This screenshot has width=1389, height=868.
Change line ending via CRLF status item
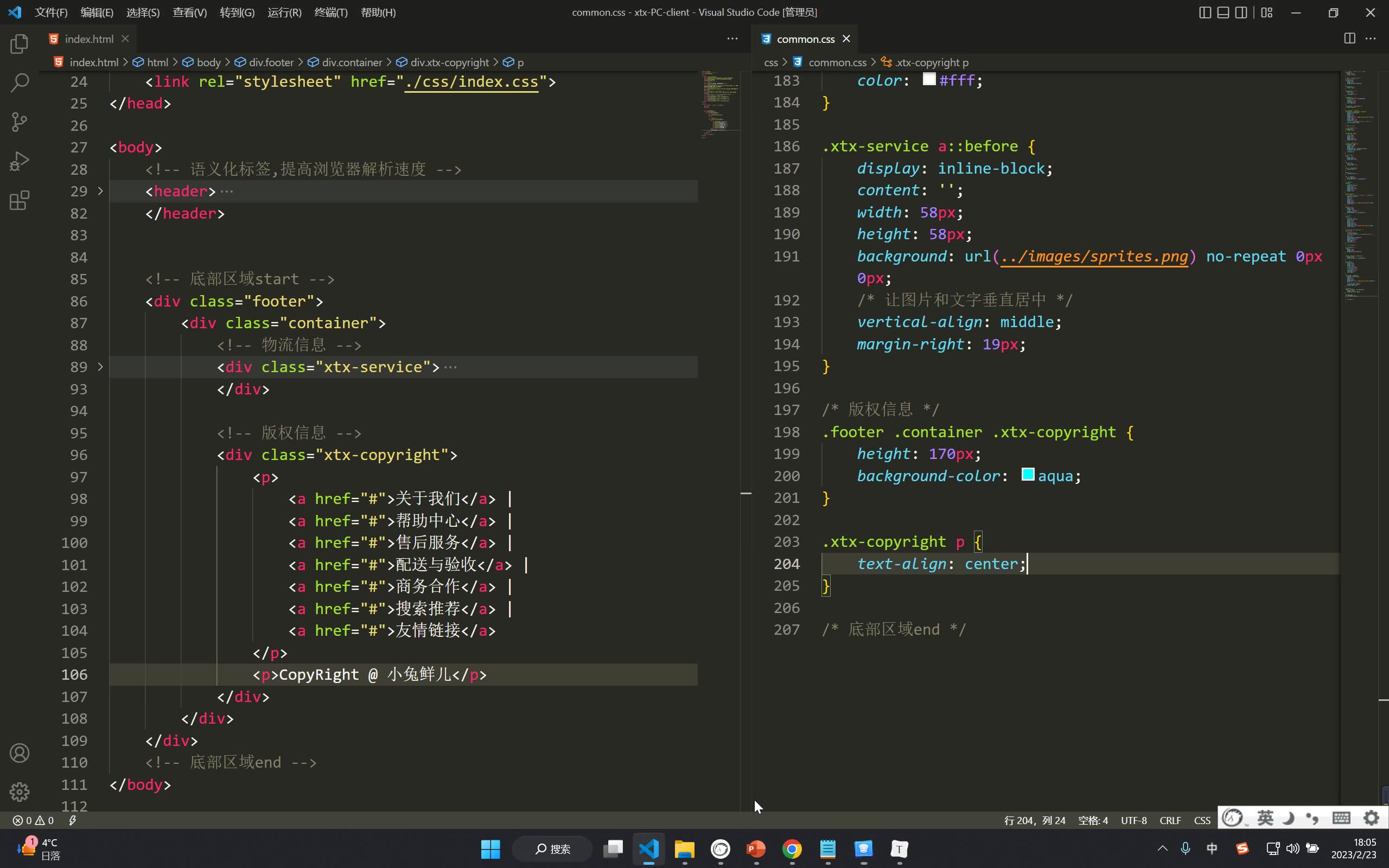(1170, 820)
